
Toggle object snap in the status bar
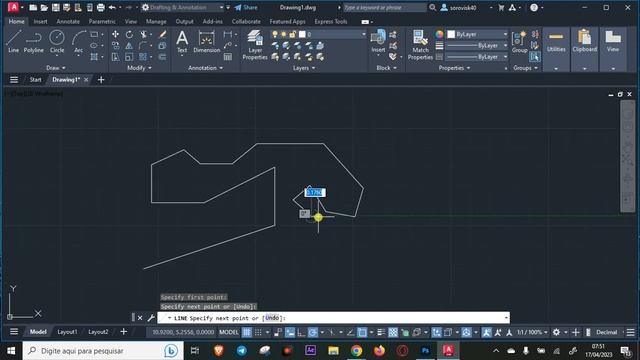point(362,332)
